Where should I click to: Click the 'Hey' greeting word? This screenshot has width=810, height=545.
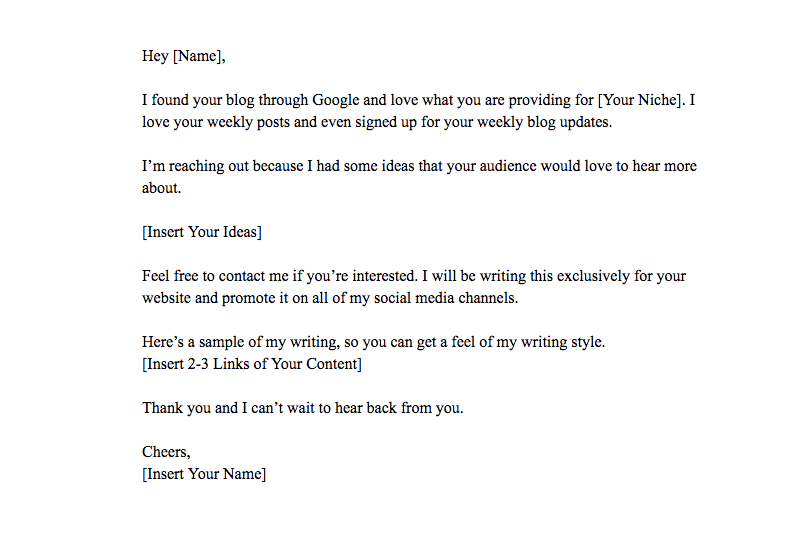click(x=155, y=56)
